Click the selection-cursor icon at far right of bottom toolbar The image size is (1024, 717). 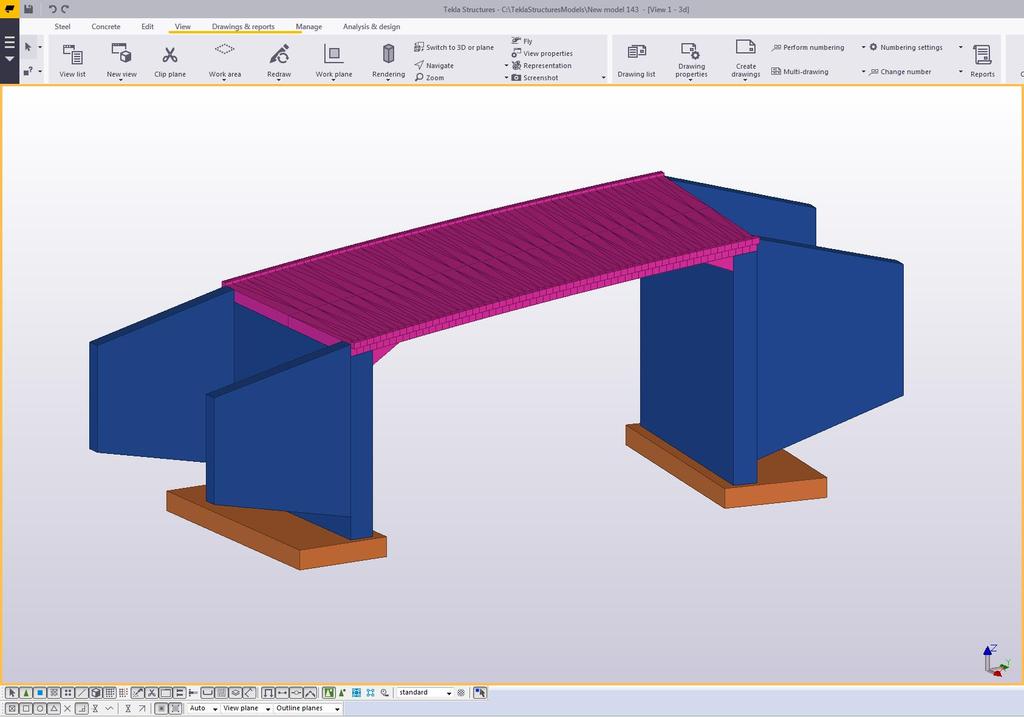click(x=480, y=693)
